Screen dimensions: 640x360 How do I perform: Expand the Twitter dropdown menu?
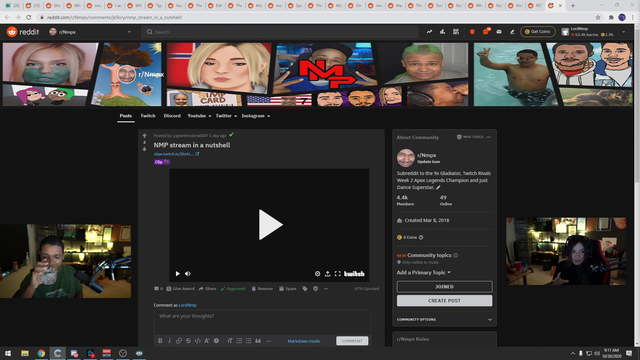(226, 116)
